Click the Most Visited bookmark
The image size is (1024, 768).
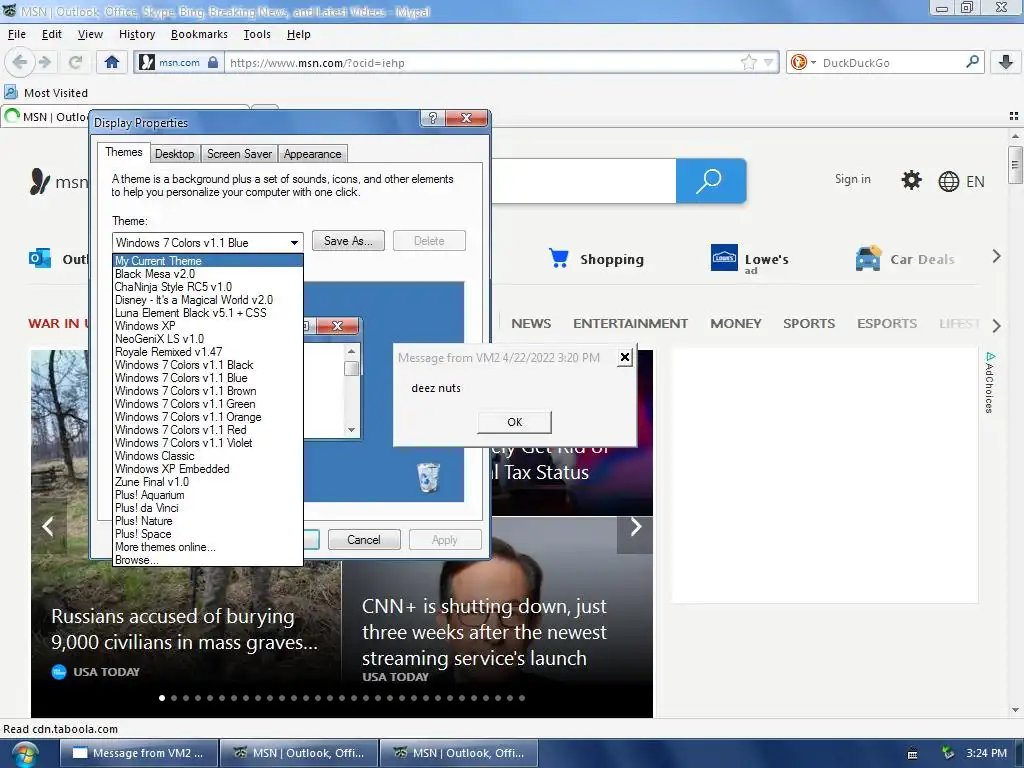46,93
